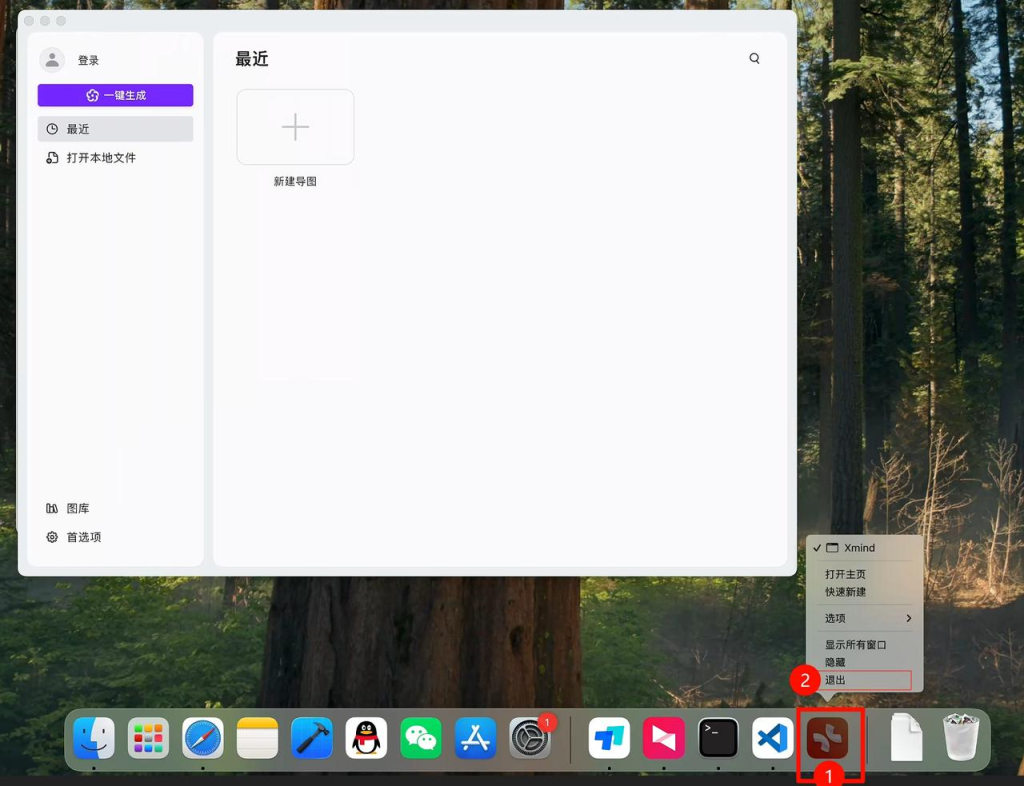
Task: Open the pink app icon in the dock
Action: (664, 738)
